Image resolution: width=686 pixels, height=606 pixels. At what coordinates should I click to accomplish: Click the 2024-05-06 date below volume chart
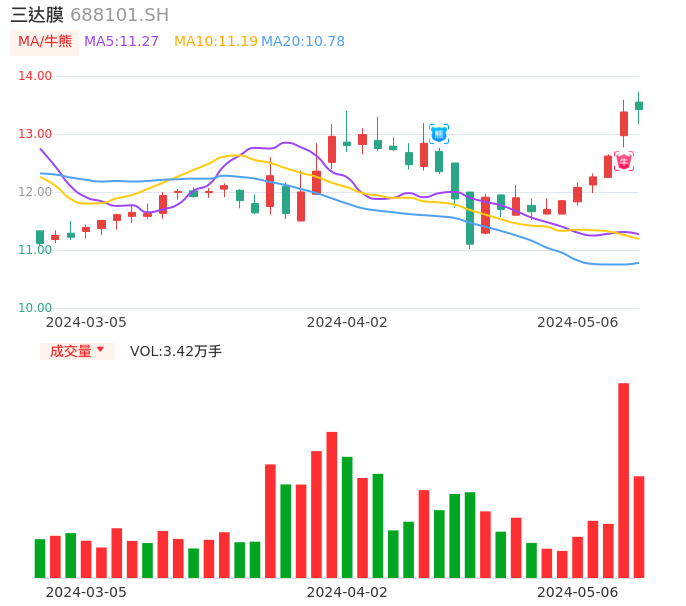[577, 591]
